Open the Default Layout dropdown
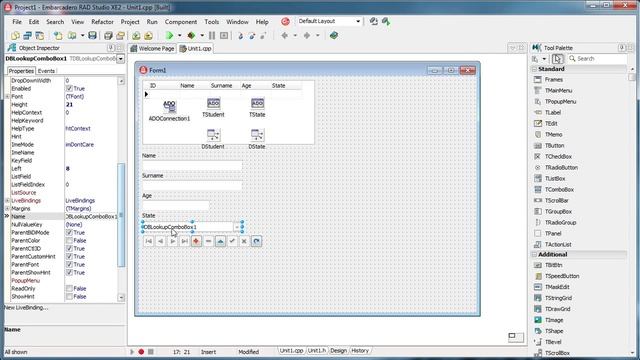Screen dimensions: 640x360 [358, 21]
